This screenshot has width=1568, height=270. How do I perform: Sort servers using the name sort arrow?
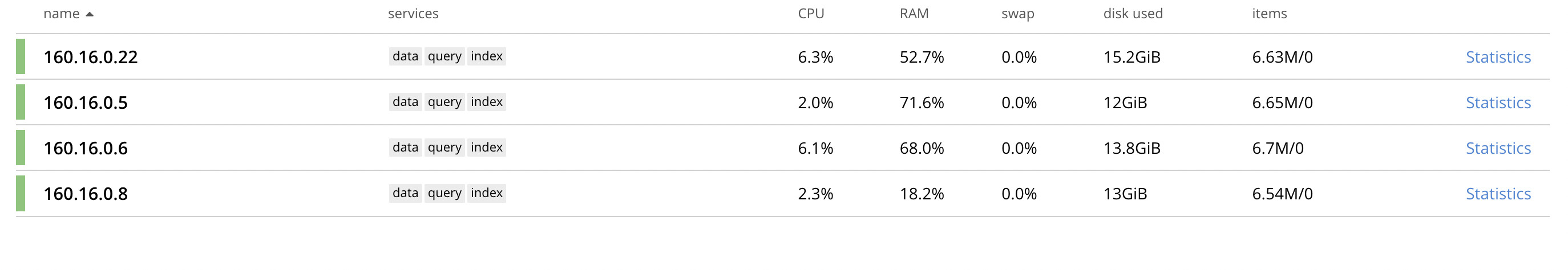90,14
